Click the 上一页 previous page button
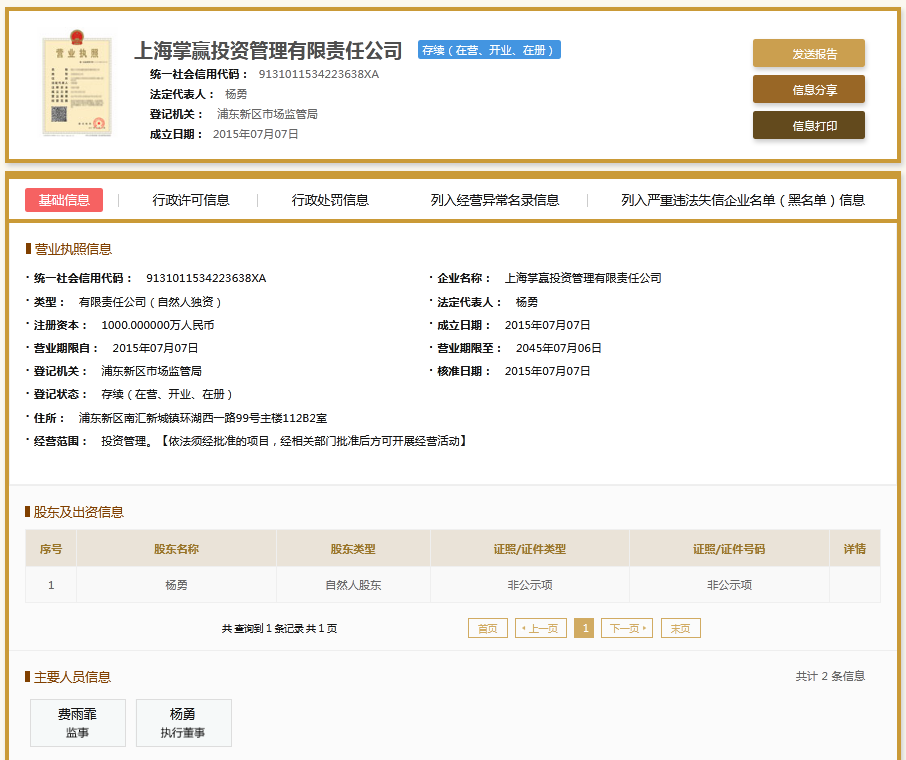Screen dimensions: 906x760 click(x=541, y=628)
